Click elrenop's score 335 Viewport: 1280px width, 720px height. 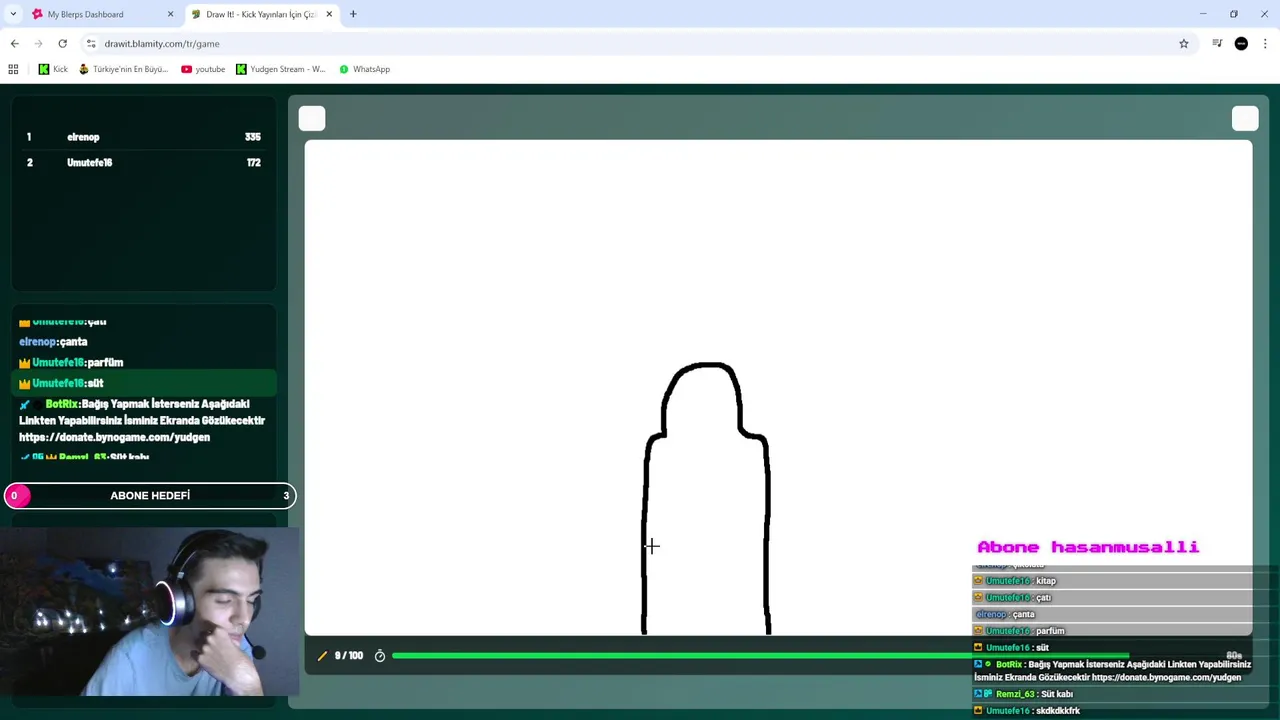click(252, 137)
